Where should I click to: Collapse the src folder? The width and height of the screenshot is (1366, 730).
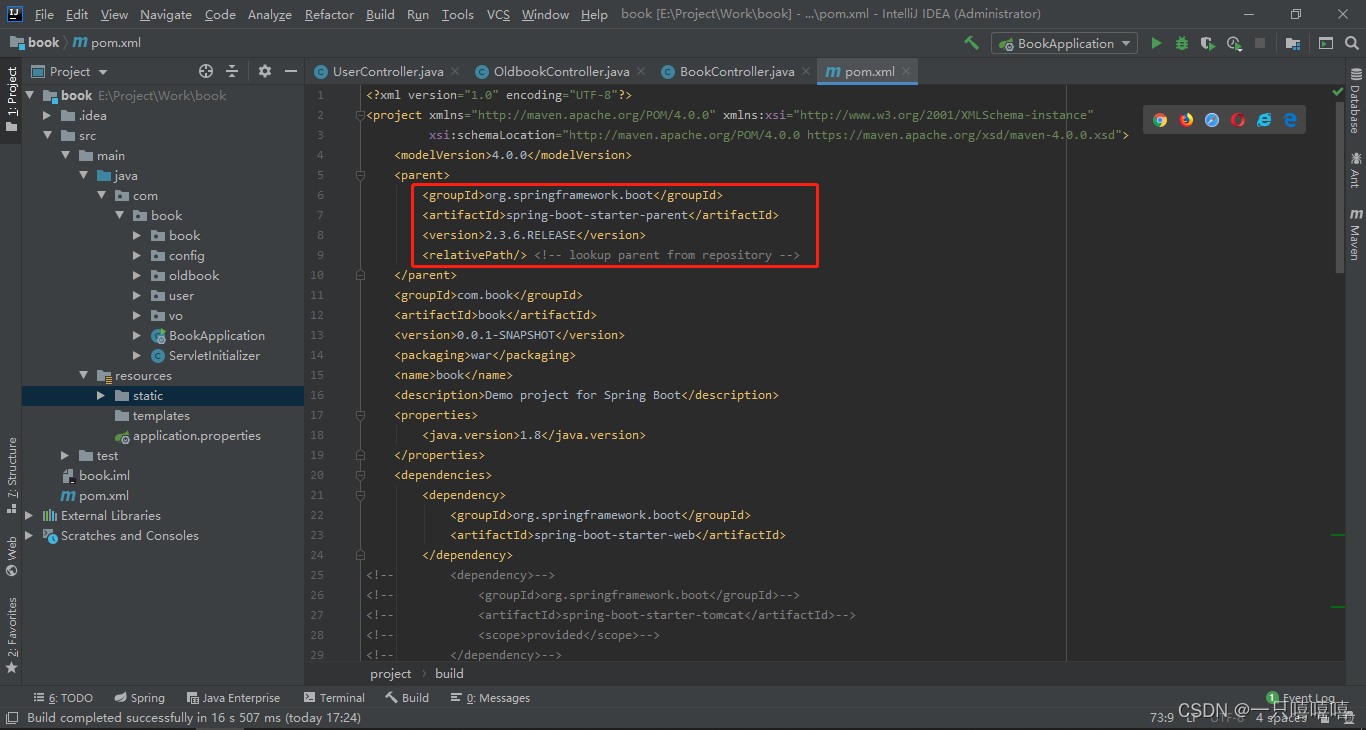[48, 136]
